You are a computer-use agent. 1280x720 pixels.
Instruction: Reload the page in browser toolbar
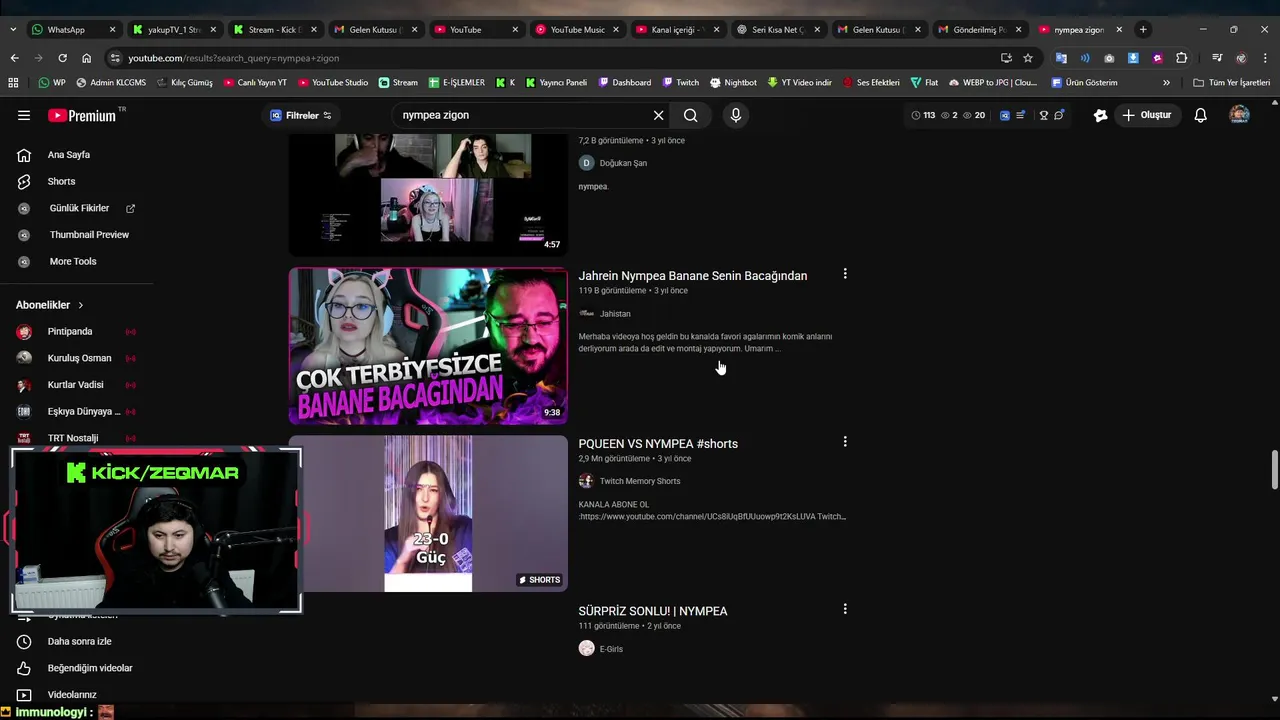pyautogui.click(x=62, y=58)
